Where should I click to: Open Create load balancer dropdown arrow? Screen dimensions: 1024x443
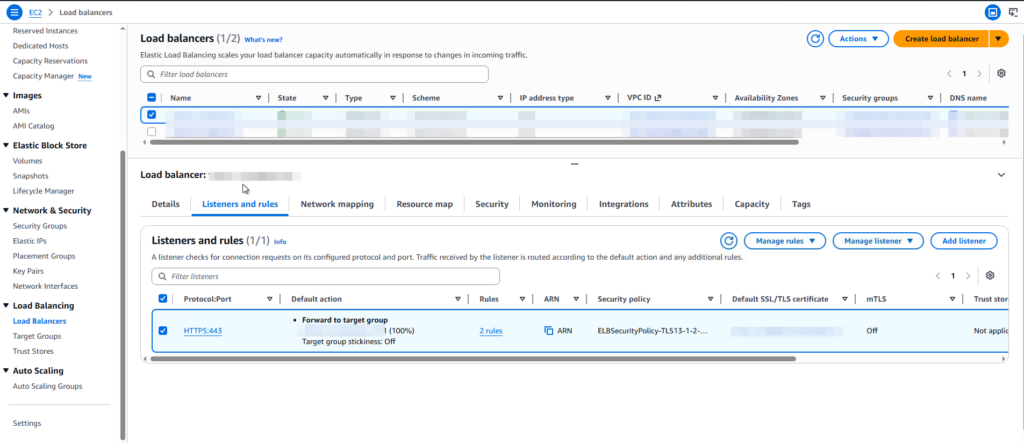[999, 39]
